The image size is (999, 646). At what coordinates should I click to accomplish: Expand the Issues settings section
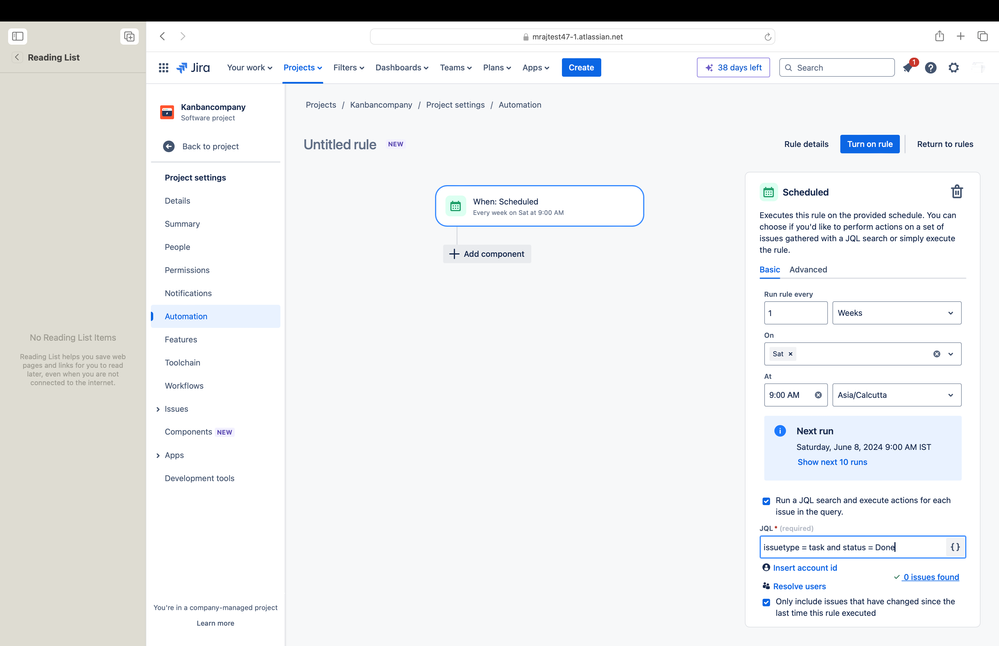(x=158, y=410)
